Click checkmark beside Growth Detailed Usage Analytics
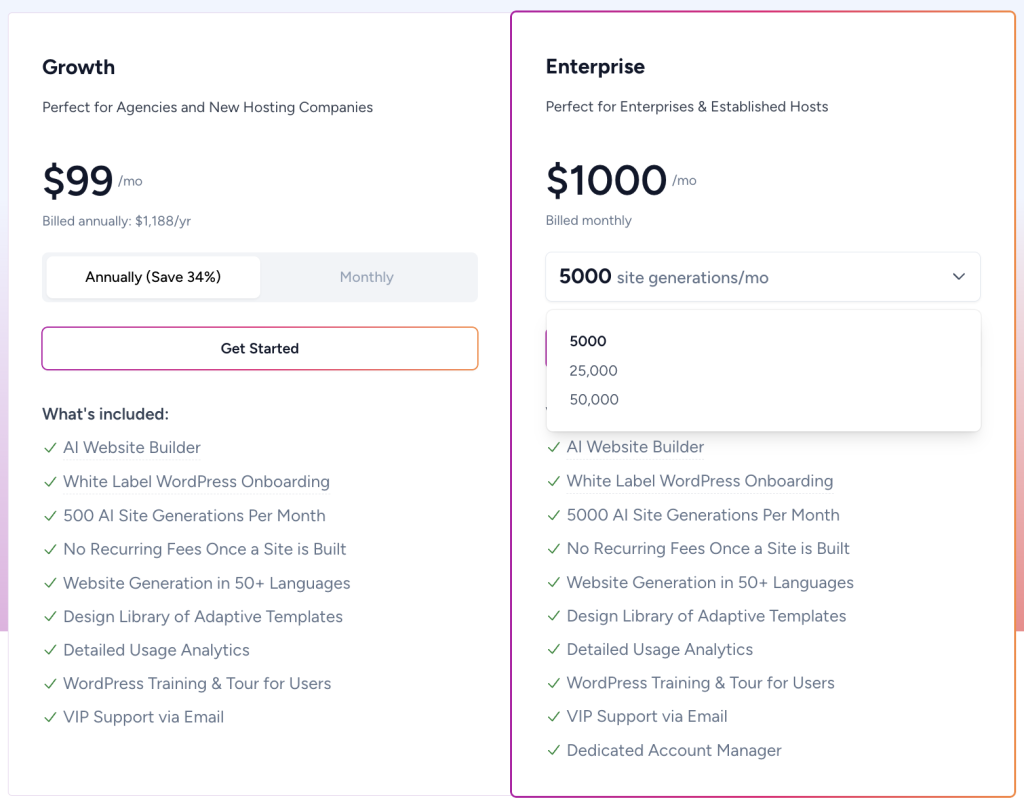The width and height of the screenshot is (1024, 809). [50, 650]
